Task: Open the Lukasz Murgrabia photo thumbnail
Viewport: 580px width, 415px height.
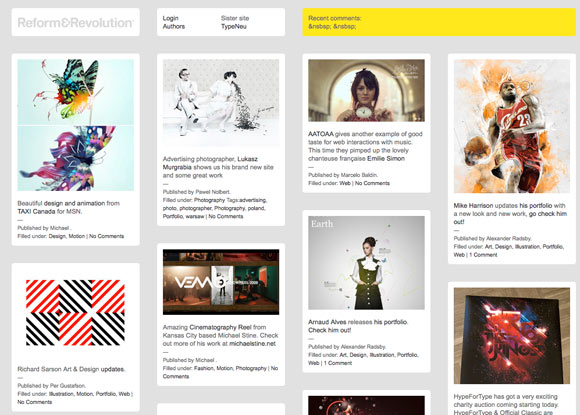Action: click(x=221, y=103)
